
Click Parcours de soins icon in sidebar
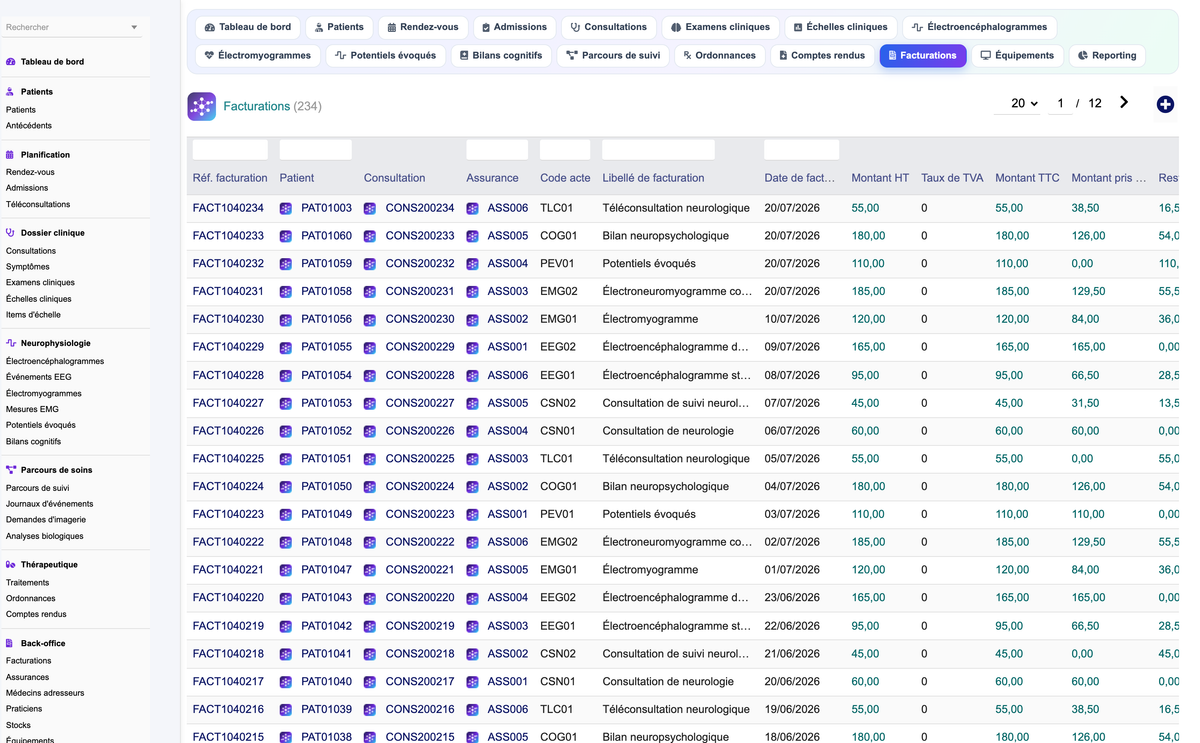[11, 470]
